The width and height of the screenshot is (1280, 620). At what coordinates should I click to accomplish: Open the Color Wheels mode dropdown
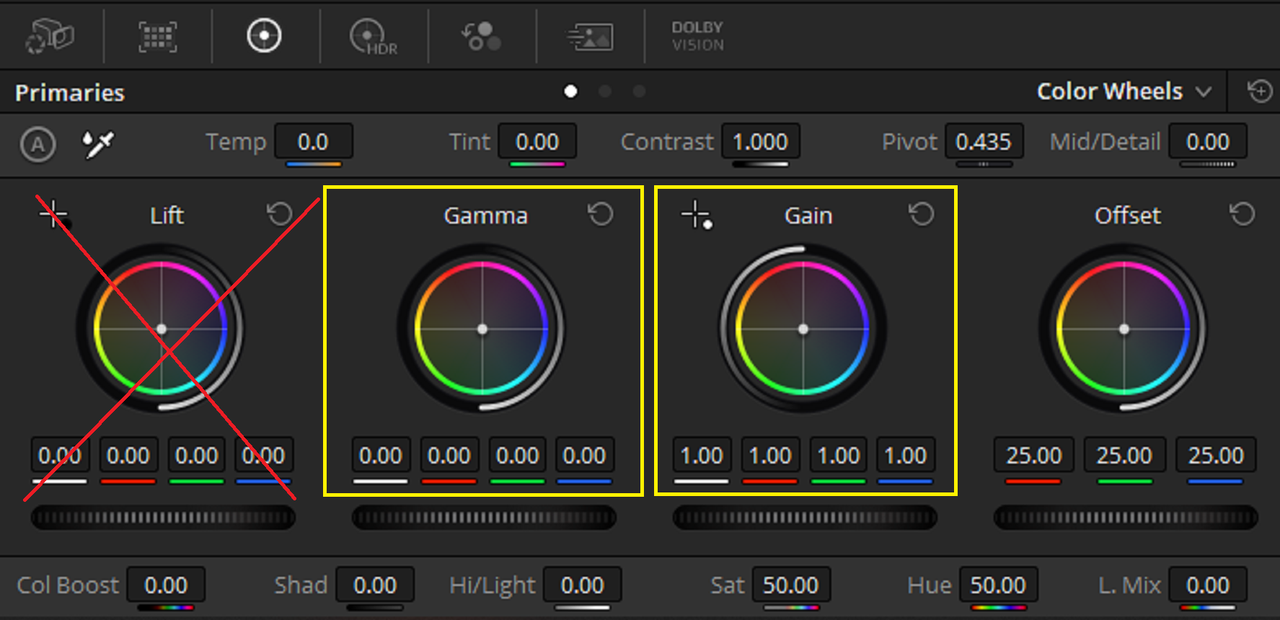[1124, 92]
